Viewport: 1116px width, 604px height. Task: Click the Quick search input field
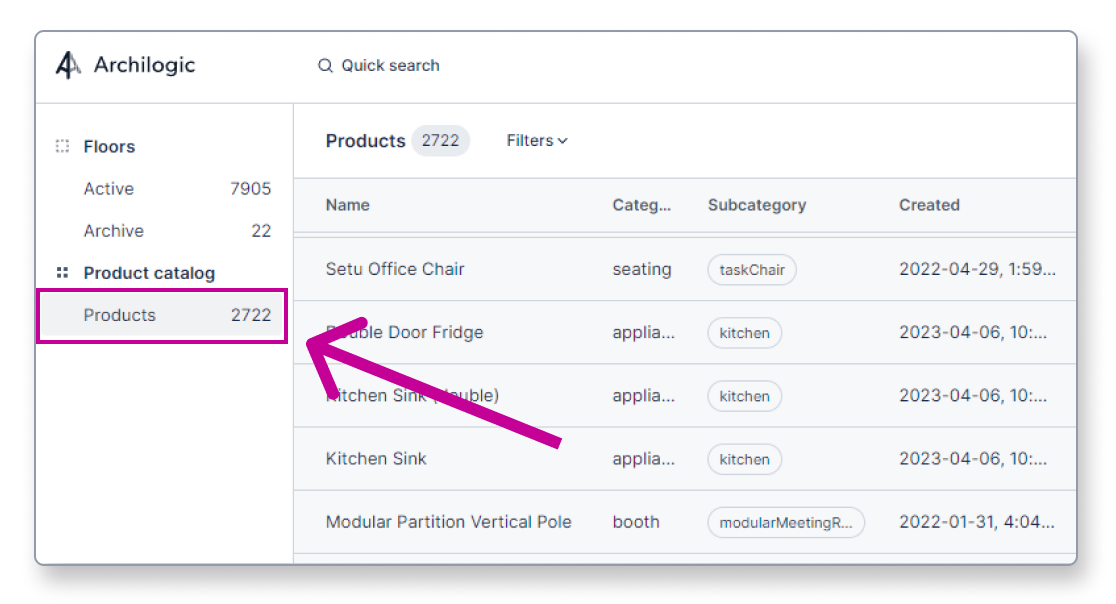[x=390, y=65]
